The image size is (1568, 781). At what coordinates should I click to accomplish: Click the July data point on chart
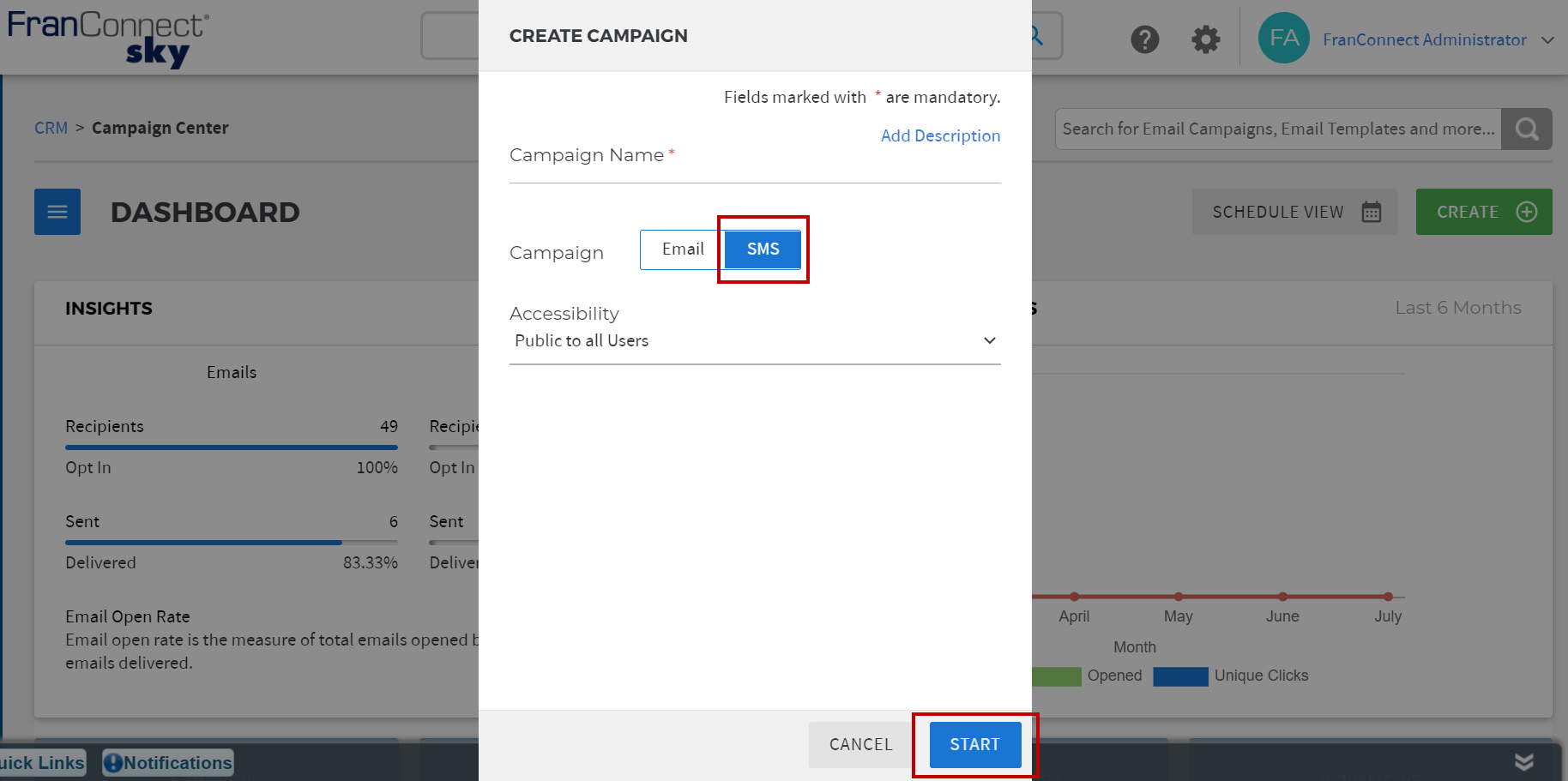coord(1388,597)
